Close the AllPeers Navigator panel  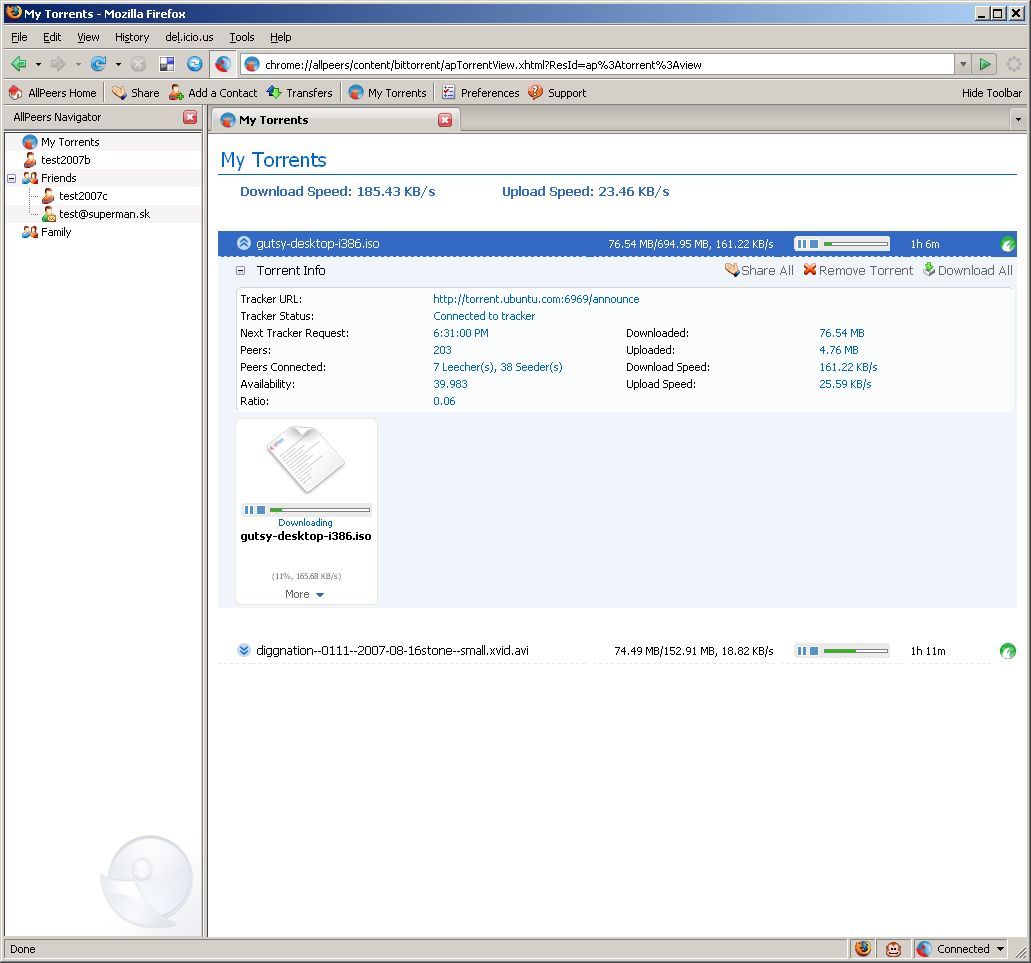point(190,117)
